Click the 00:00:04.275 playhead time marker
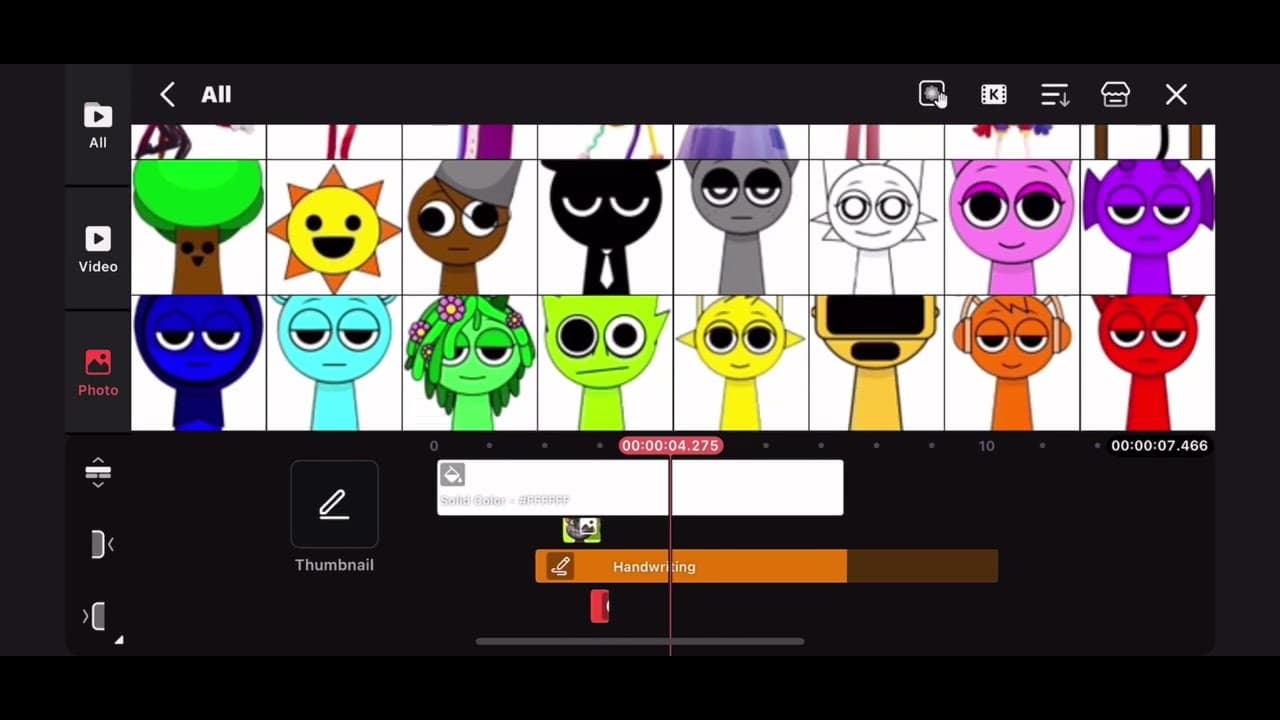 point(670,446)
